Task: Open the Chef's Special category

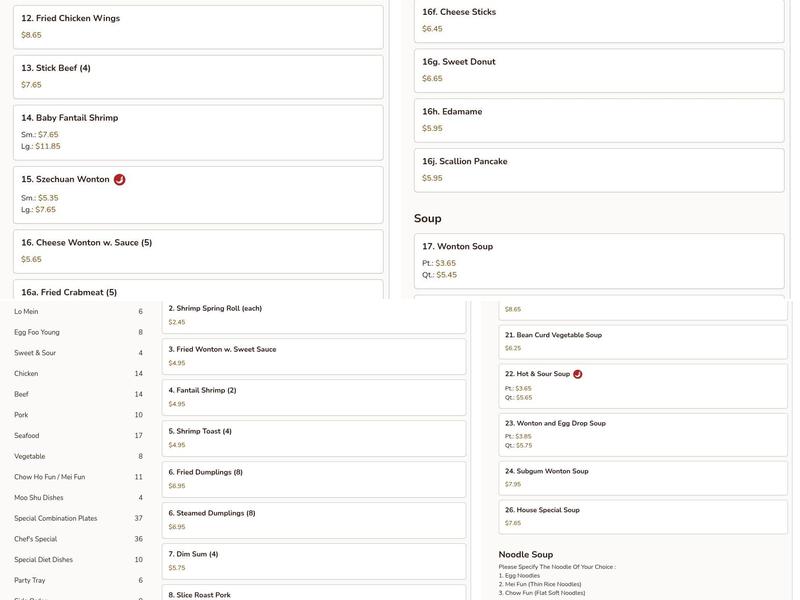Action: pos(36,539)
